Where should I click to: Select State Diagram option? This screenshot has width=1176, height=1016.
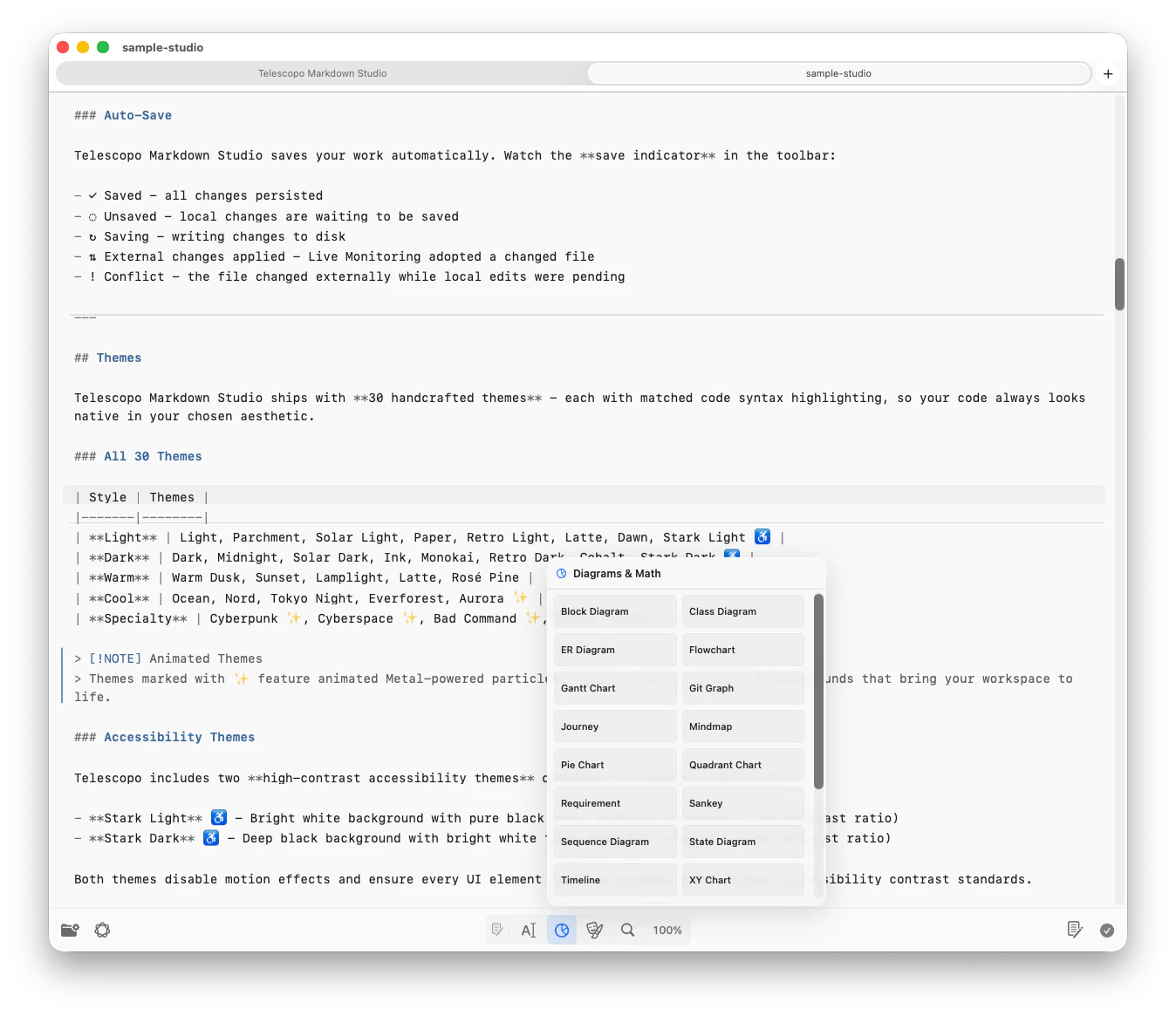click(x=743, y=842)
